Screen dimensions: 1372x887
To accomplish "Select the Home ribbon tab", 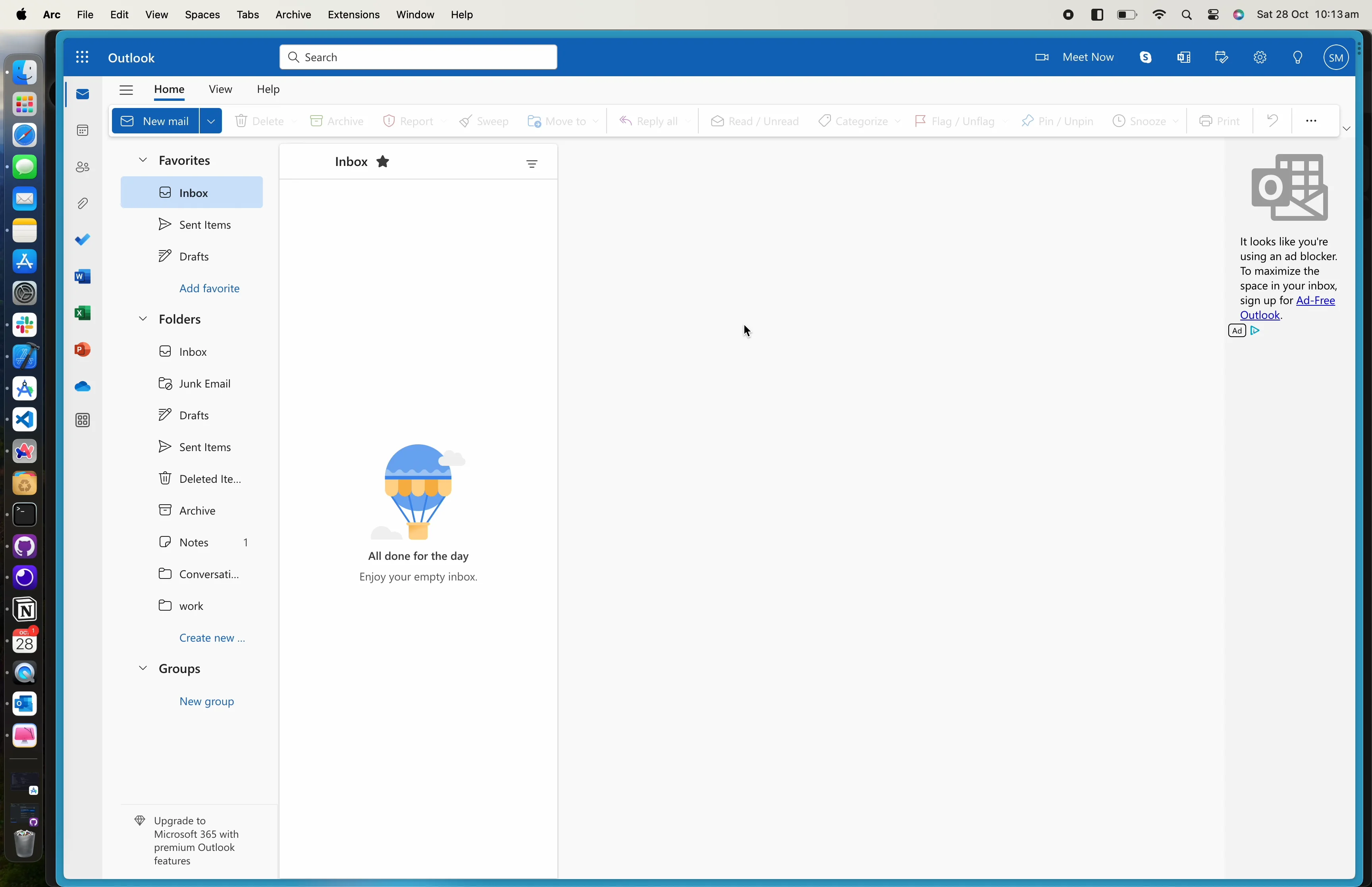I will click(x=169, y=89).
